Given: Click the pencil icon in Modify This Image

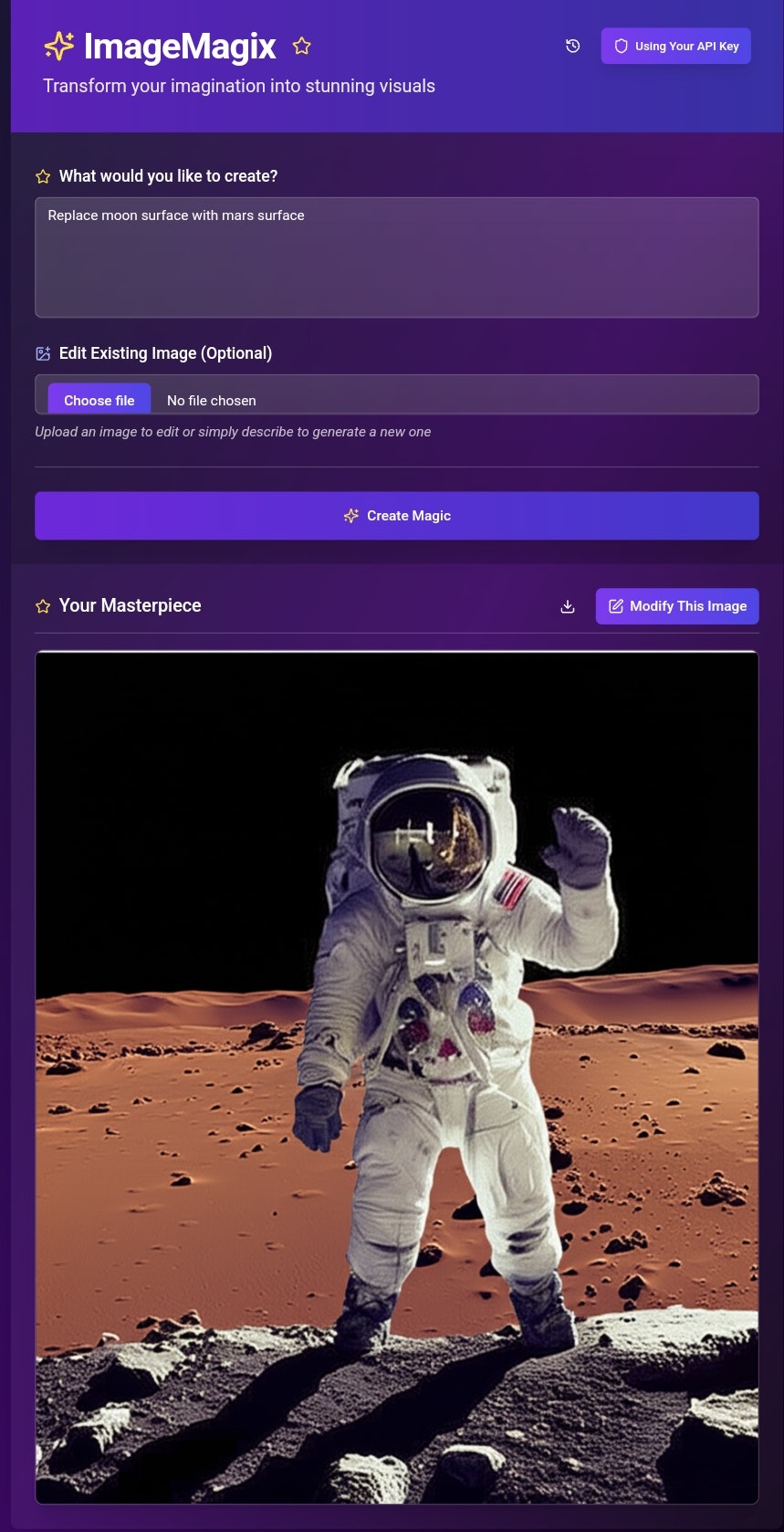Looking at the screenshot, I should click(616, 606).
